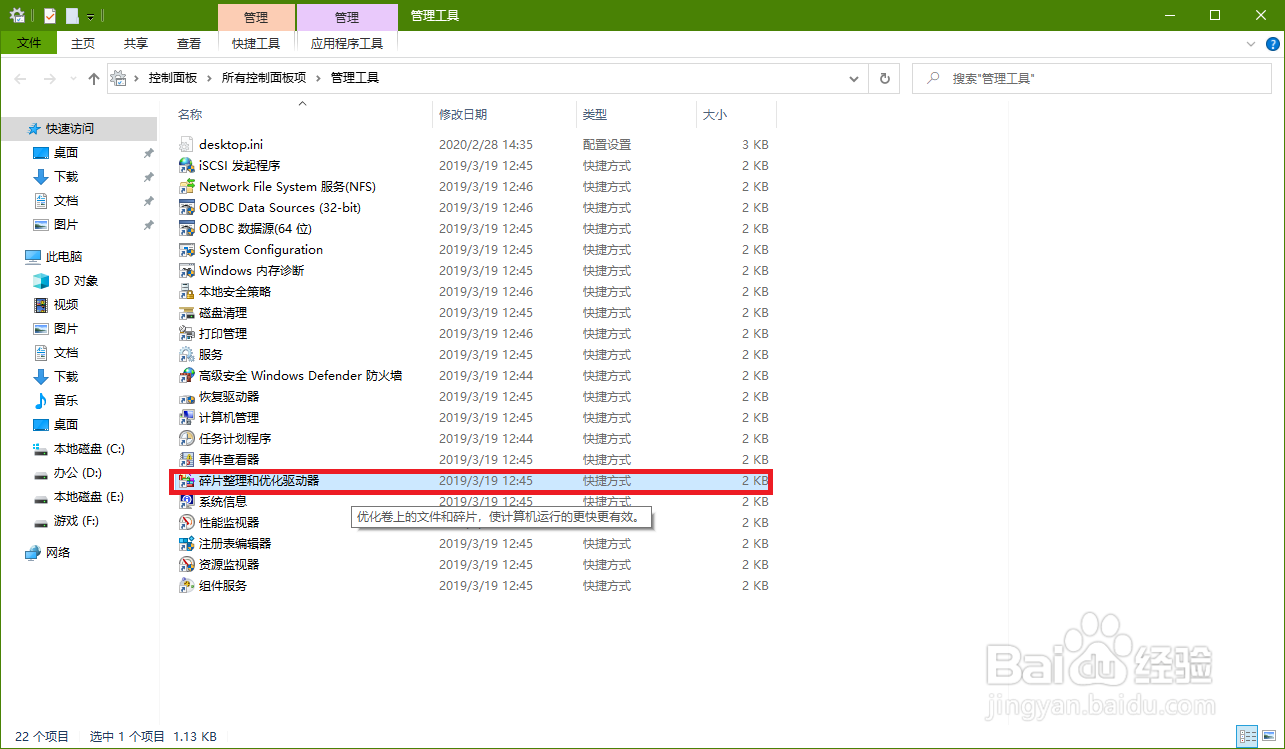Select the 服务 gear icon
Screen dimensions: 1285x749
point(186,355)
